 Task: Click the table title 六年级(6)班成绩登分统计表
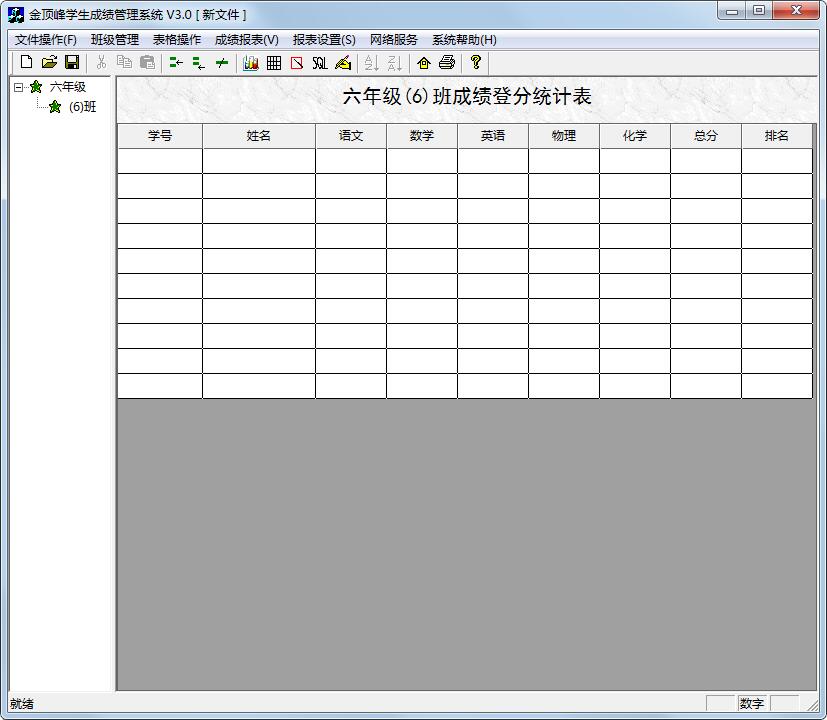[x=467, y=97]
